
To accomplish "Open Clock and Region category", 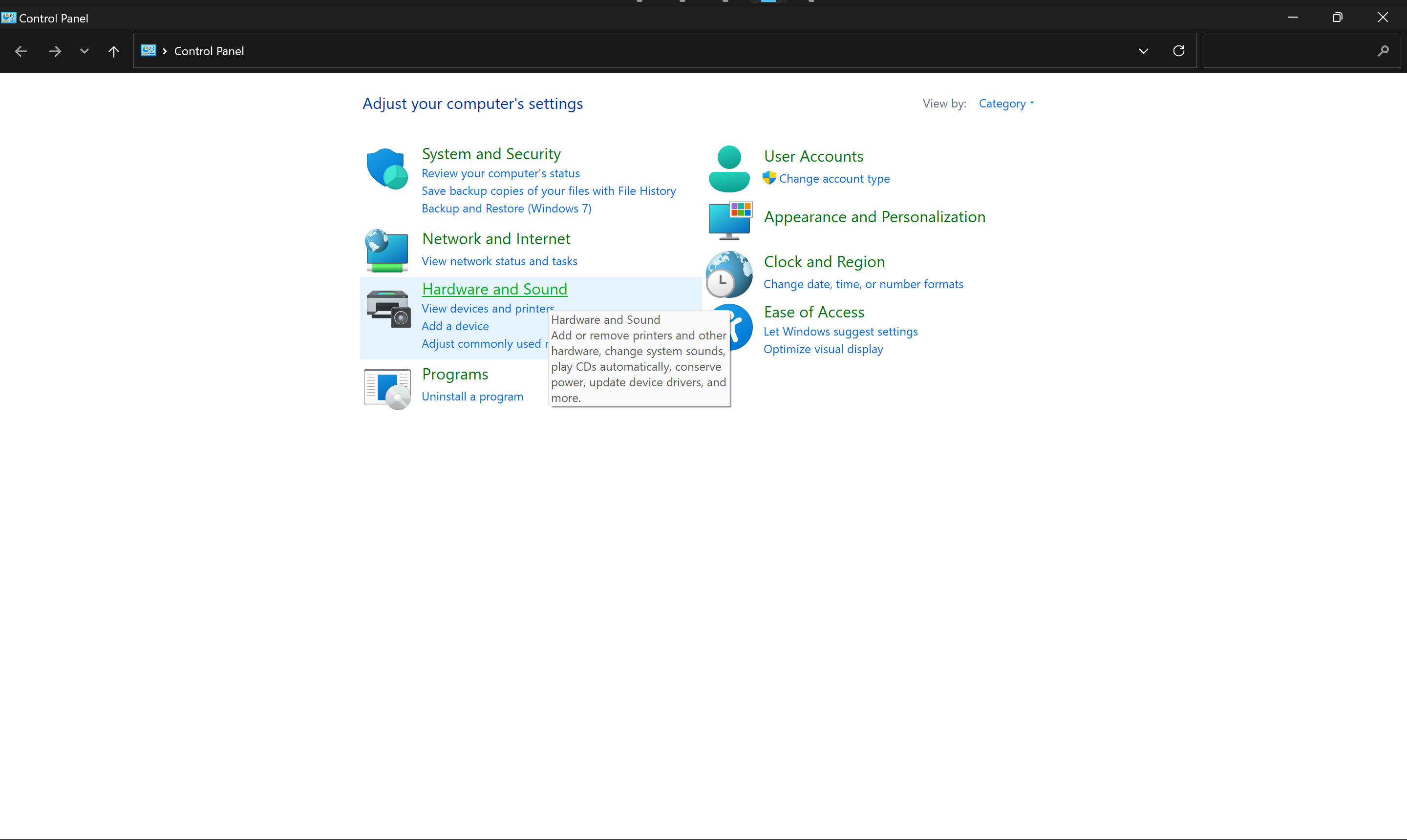I will [824, 261].
